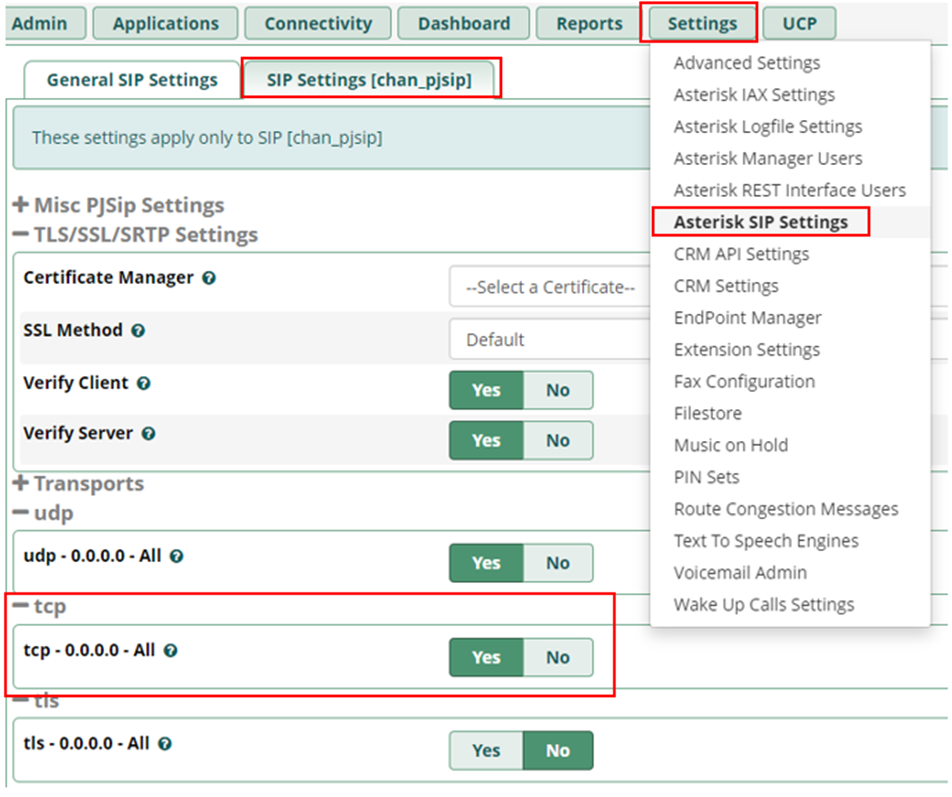Keep tls transport set to No
This screenshot has width=952, height=797.
click(x=558, y=751)
